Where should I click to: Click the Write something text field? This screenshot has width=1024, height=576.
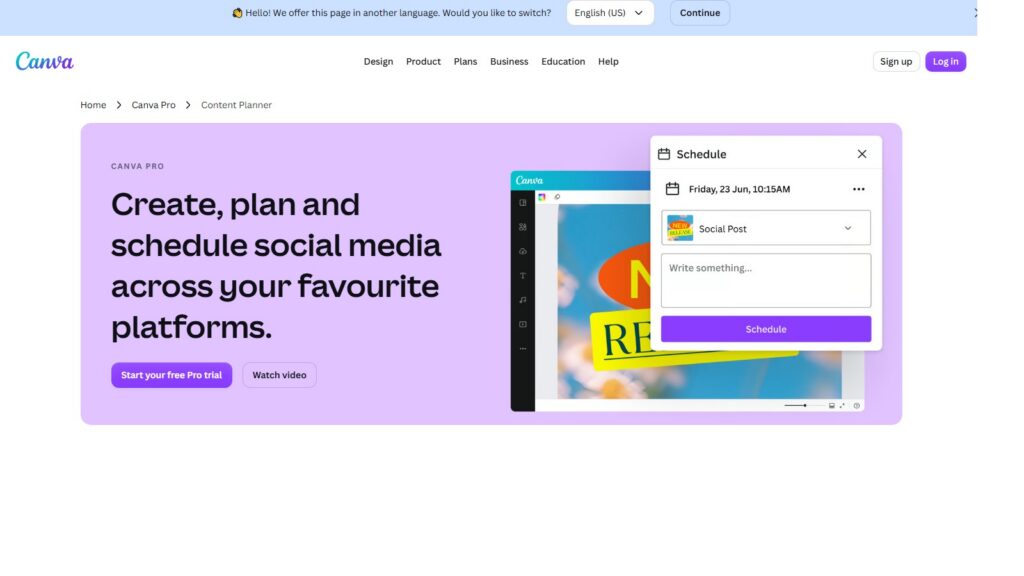[765, 280]
